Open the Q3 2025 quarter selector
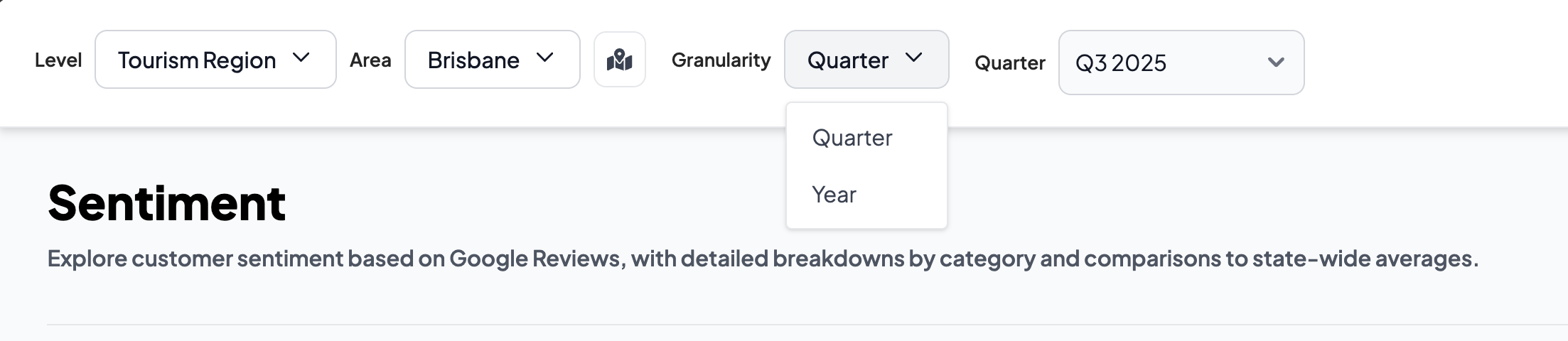Screen dimensions: 1568x341 (1181, 63)
